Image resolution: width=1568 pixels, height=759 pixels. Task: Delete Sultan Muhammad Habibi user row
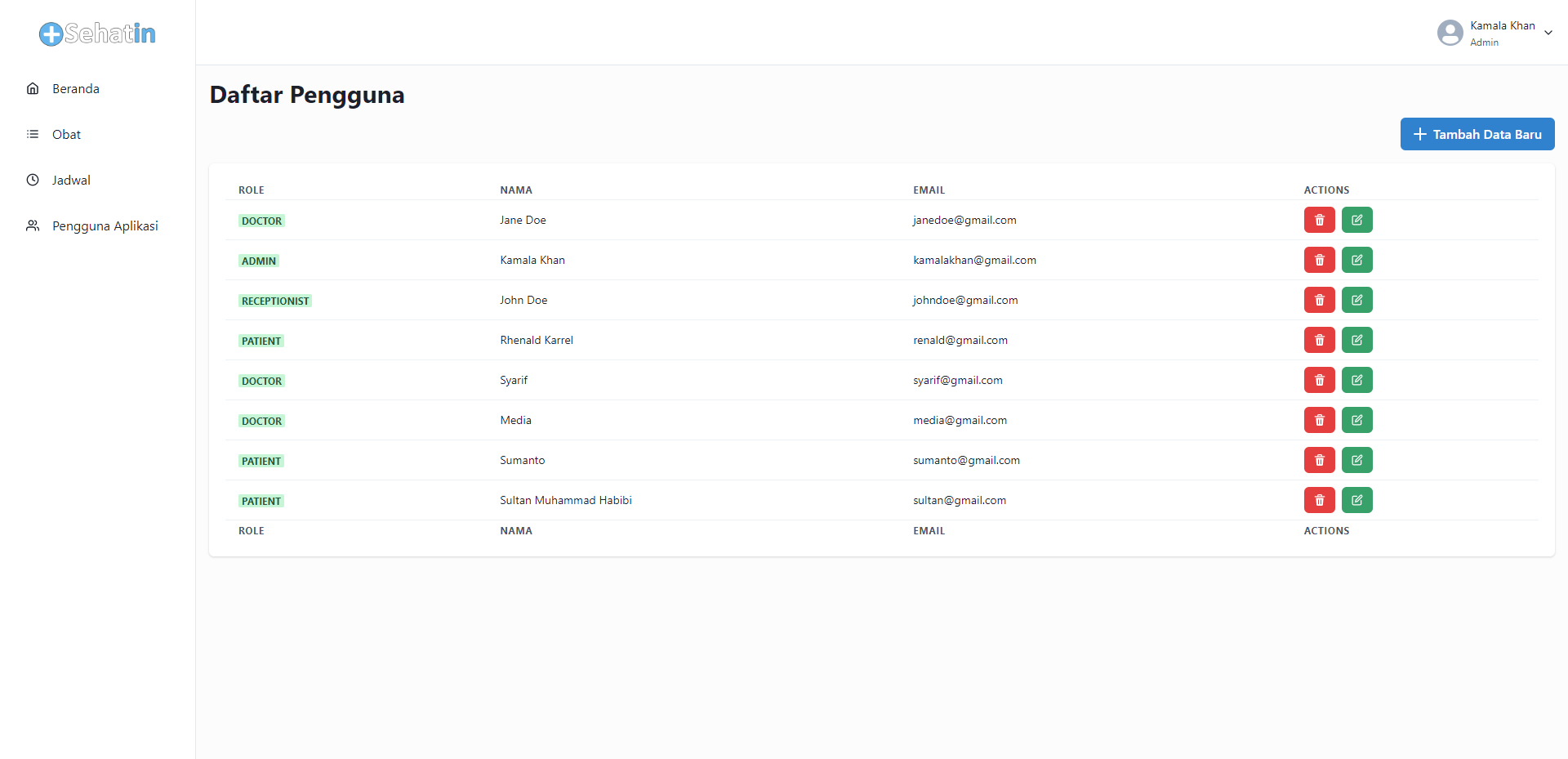(x=1319, y=500)
